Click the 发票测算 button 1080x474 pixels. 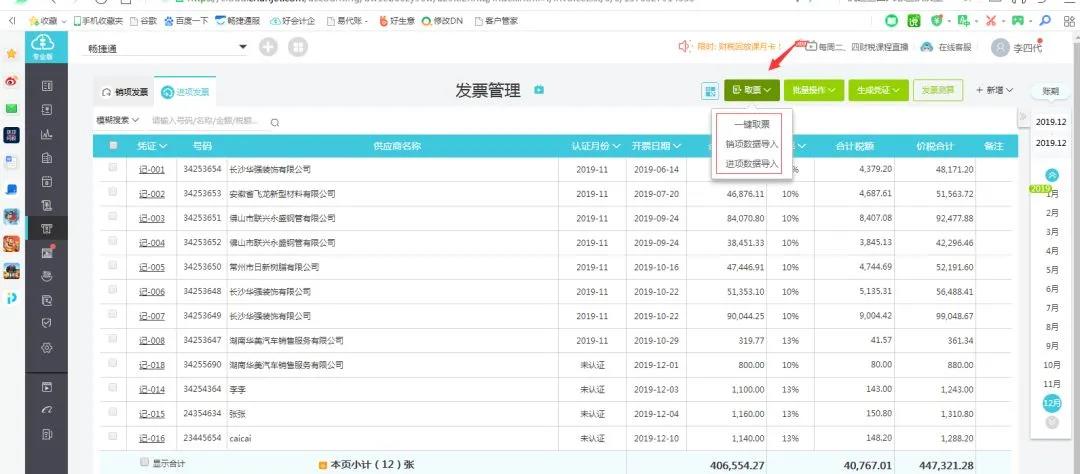[x=938, y=91]
